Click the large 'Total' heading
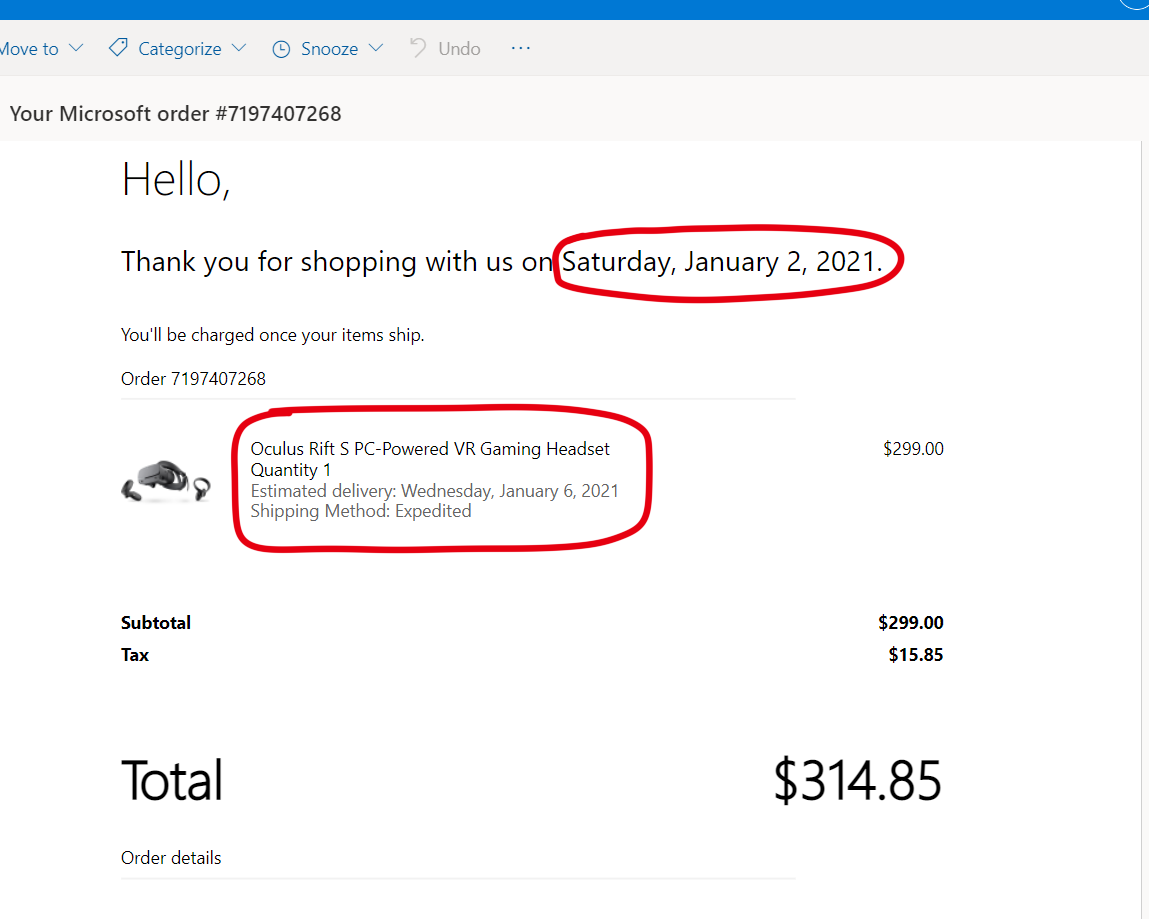Screen dimensions: 1149x919 coord(172,780)
